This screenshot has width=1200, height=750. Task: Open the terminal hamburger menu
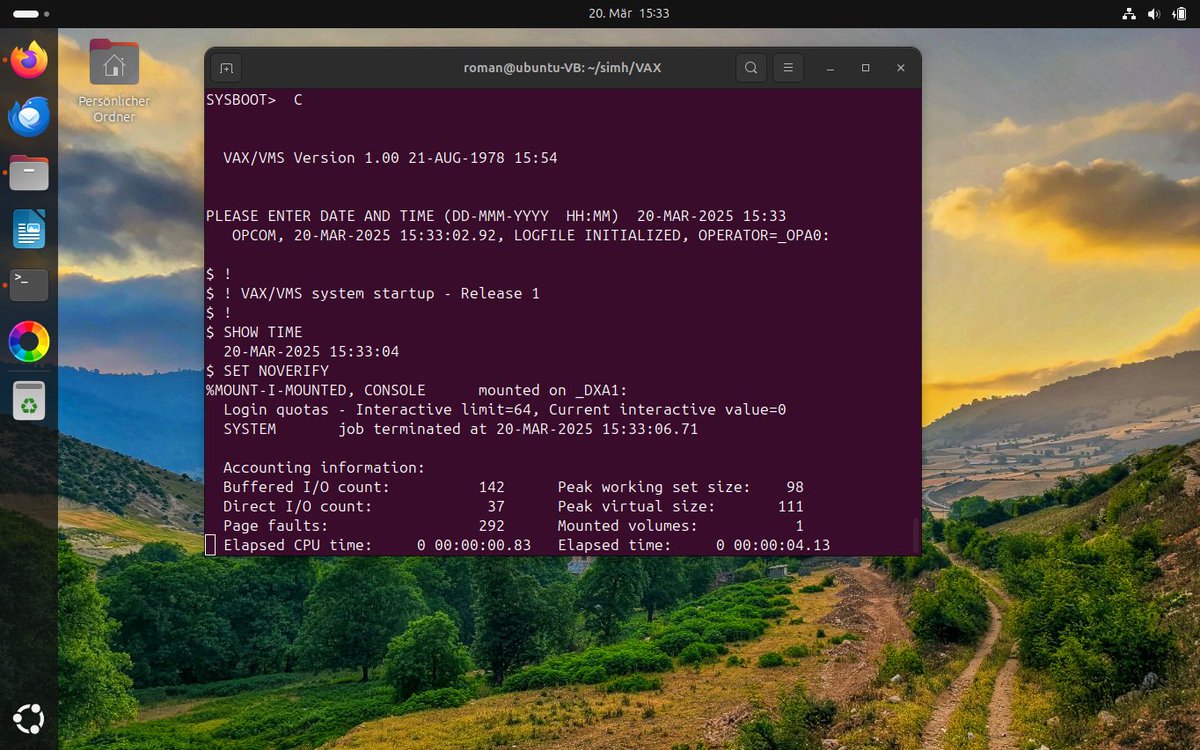click(x=788, y=68)
